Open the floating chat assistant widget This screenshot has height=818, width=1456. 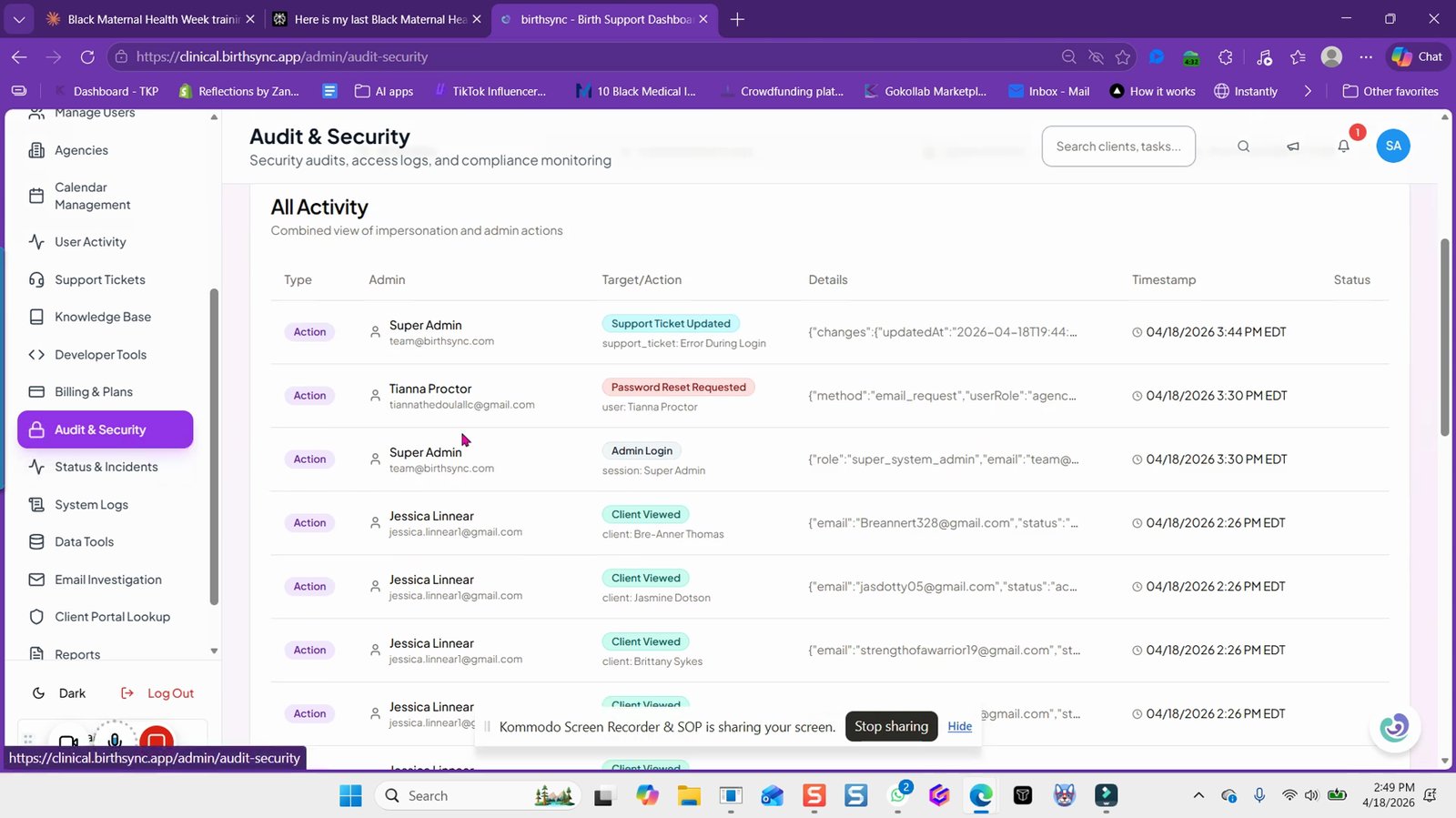(1394, 727)
